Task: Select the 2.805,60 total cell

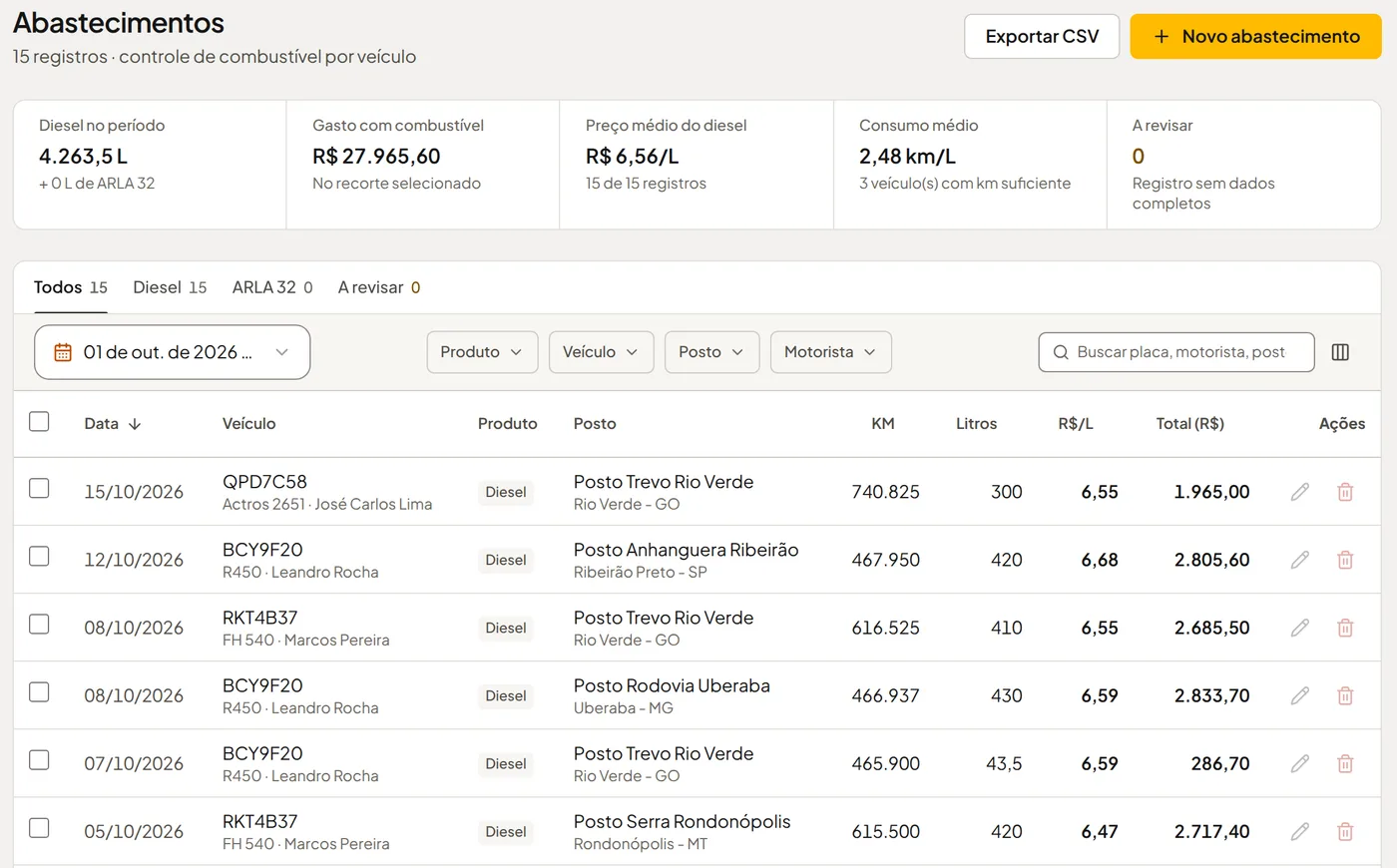Action: click(1211, 560)
